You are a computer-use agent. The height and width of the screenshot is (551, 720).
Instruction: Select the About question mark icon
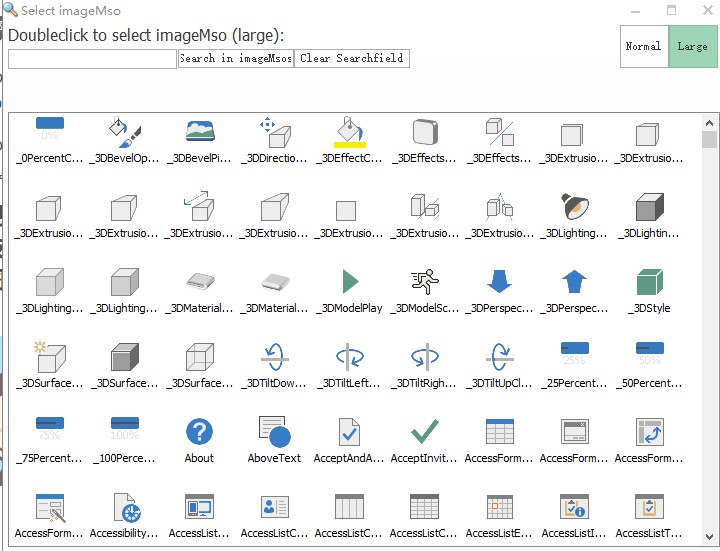click(x=199, y=432)
